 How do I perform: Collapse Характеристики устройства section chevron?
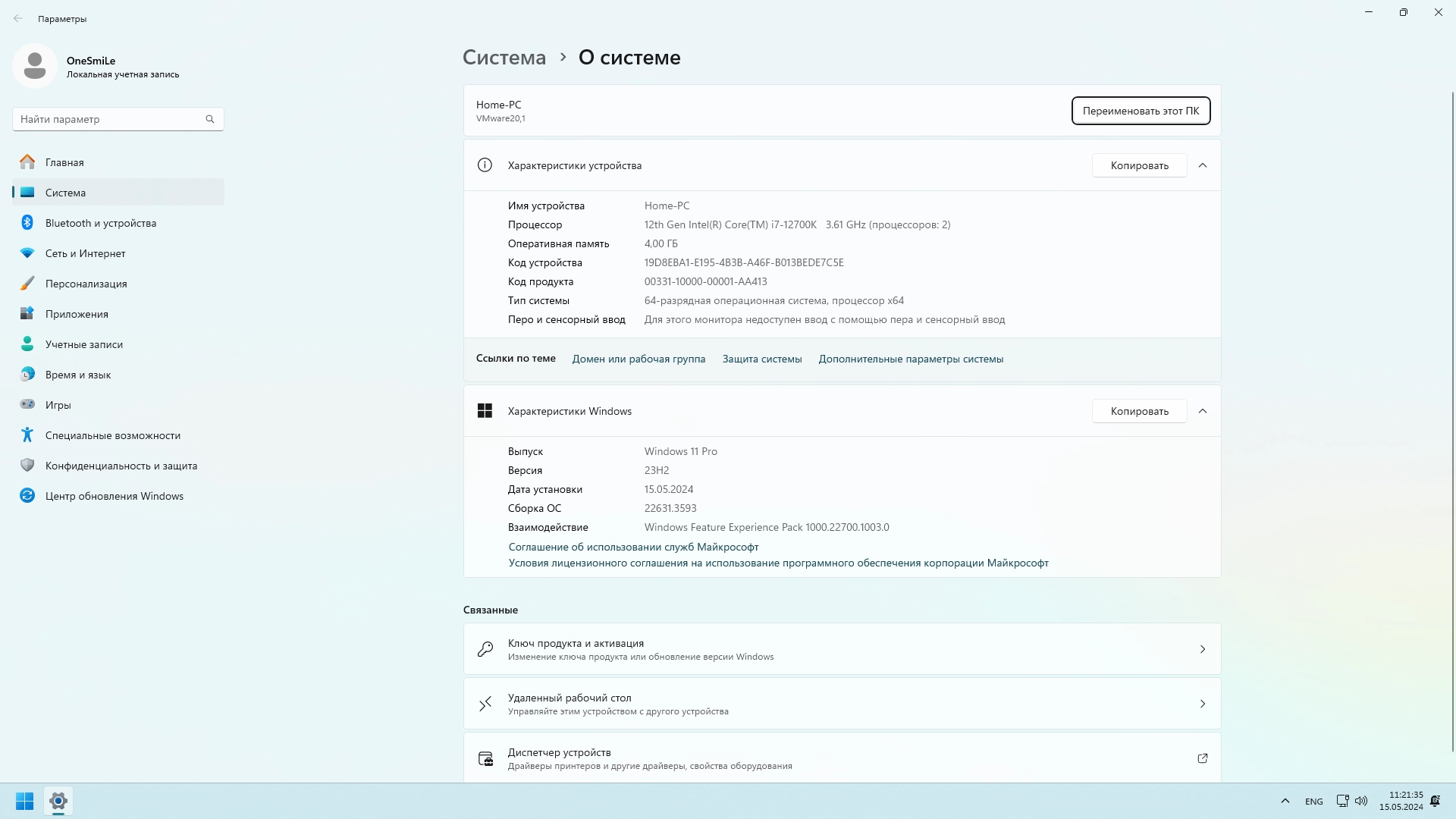pyautogui.click(x=1203, y=165)
